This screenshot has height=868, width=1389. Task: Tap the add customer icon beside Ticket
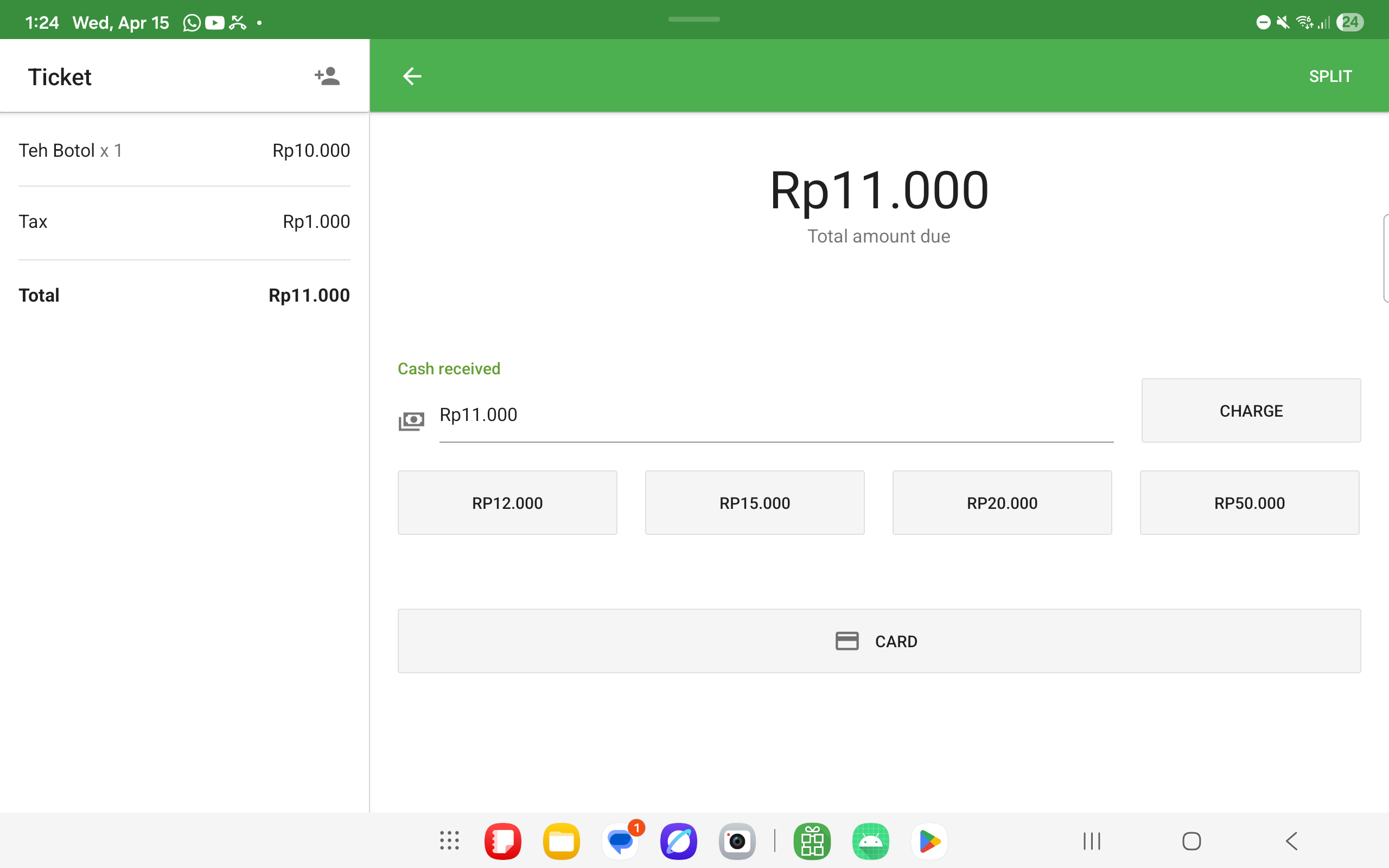[327, 75]
